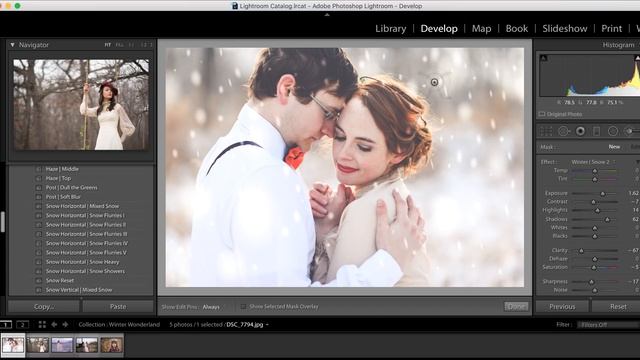640x360 pixels.
Task: Apply preset Snow Horizontal | Snow Showers
Action: pos(85,271)
